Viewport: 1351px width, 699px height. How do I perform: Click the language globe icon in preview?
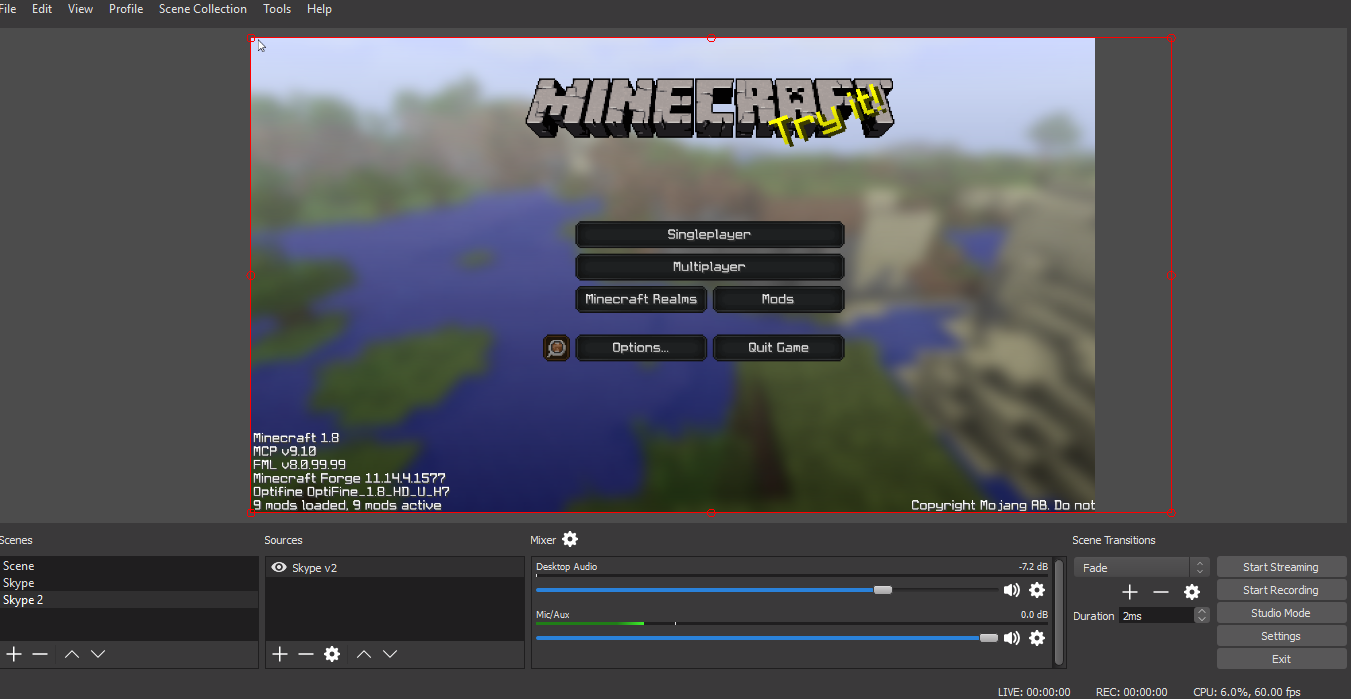tap(557, 347)
